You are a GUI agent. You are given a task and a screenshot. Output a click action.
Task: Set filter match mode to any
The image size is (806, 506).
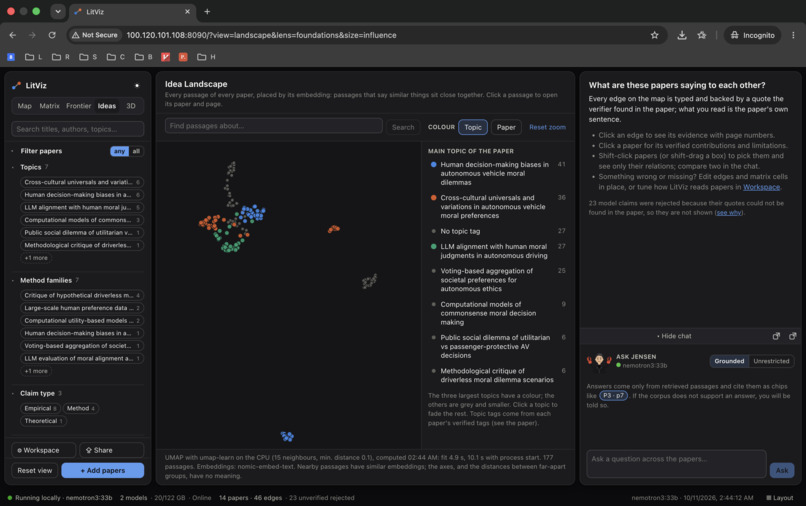[x=119, y=151]
